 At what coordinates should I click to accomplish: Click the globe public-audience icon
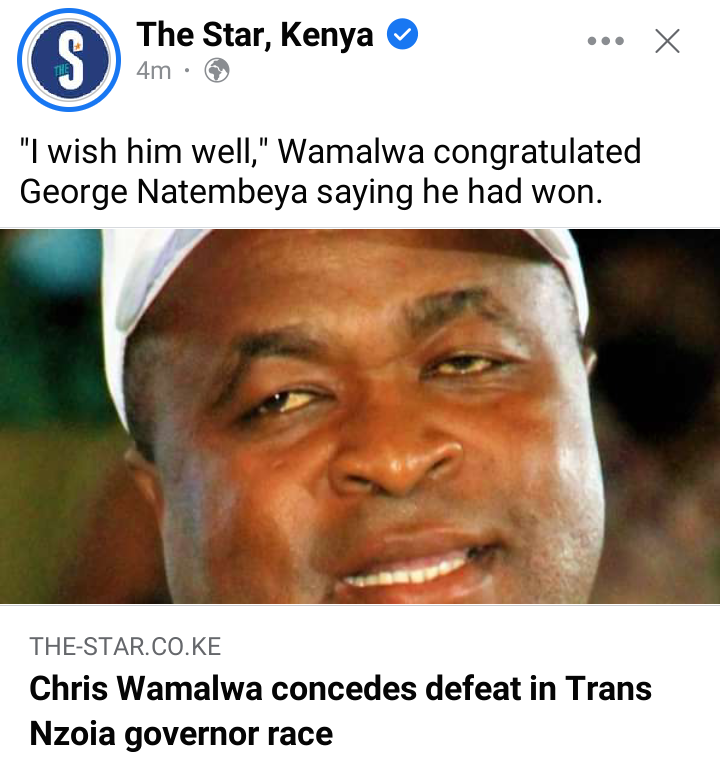coord(217,71)
